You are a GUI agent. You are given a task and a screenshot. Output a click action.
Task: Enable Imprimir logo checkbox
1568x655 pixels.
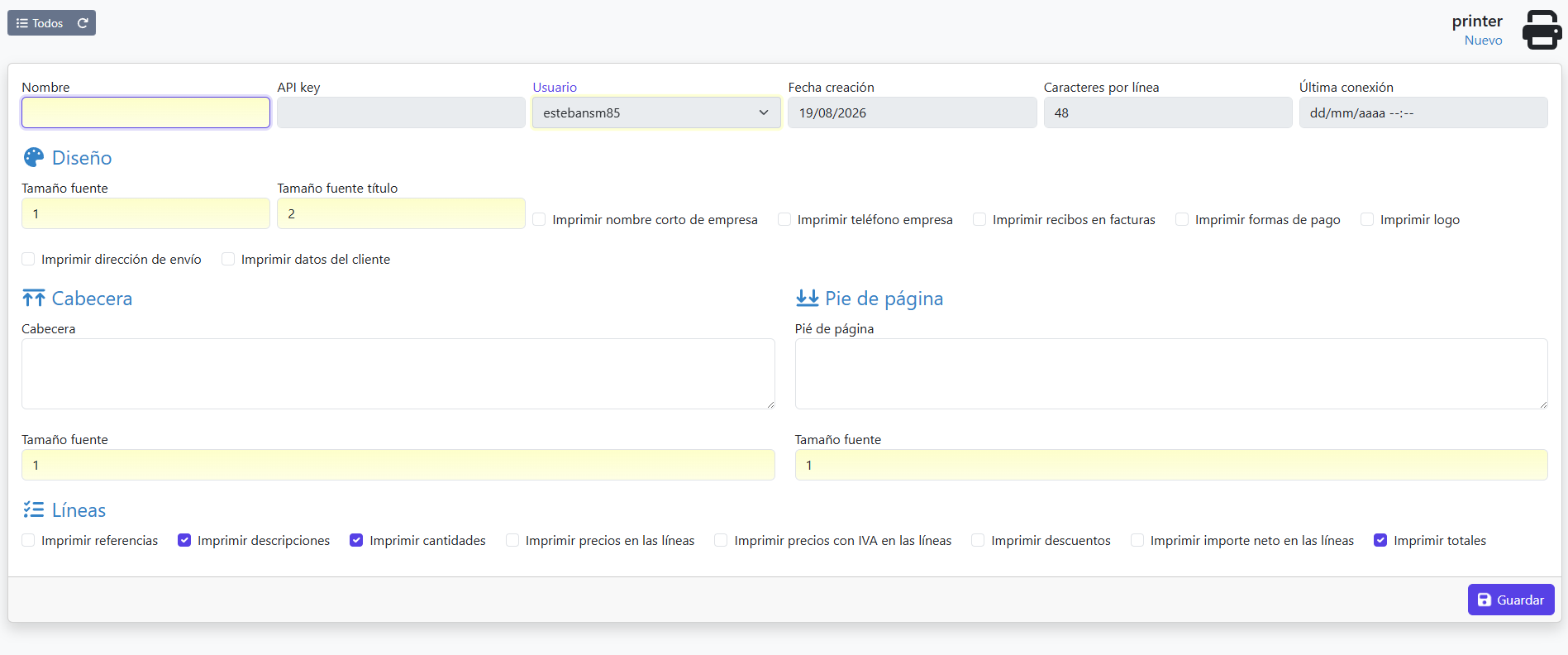pos(1367,219)
